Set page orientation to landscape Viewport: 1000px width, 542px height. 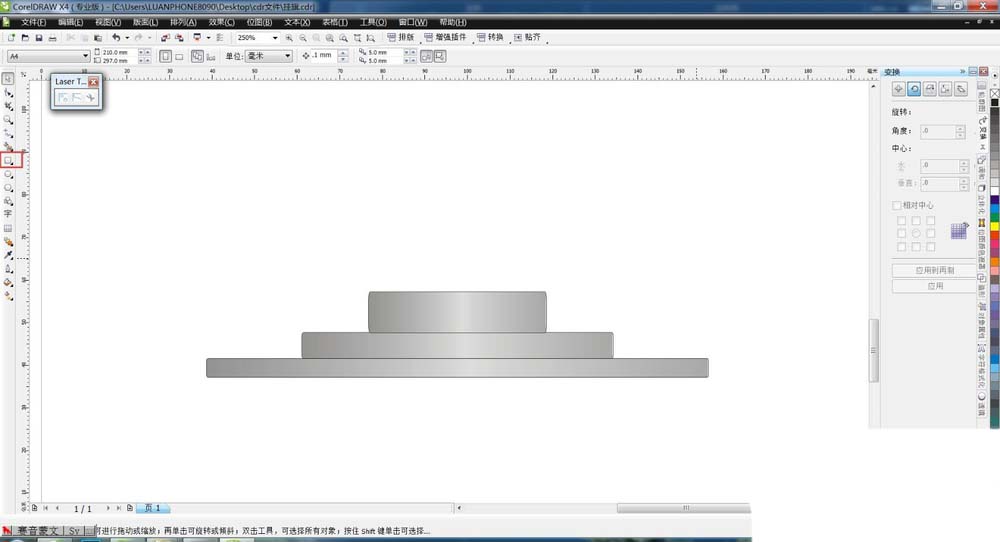[x=179, y=56]
